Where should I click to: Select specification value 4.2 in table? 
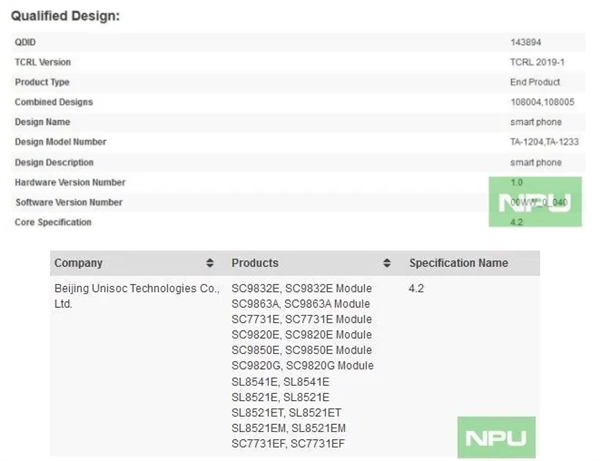(x=416, y=288)
